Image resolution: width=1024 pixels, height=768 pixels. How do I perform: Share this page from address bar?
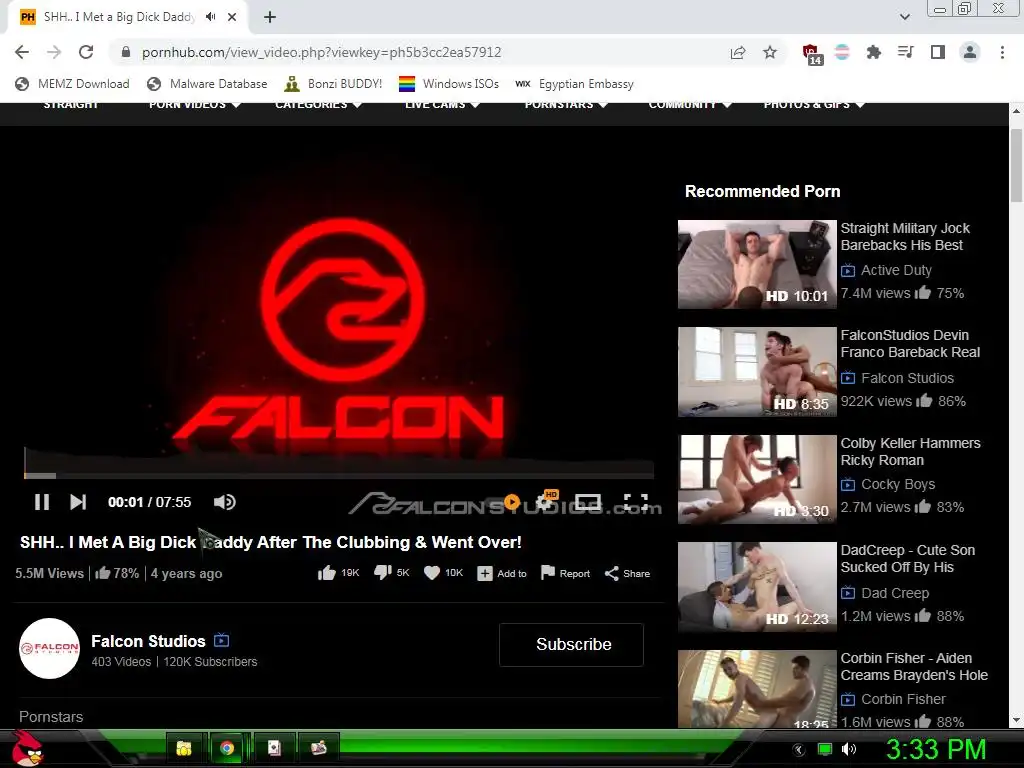(x=738, y=52)
